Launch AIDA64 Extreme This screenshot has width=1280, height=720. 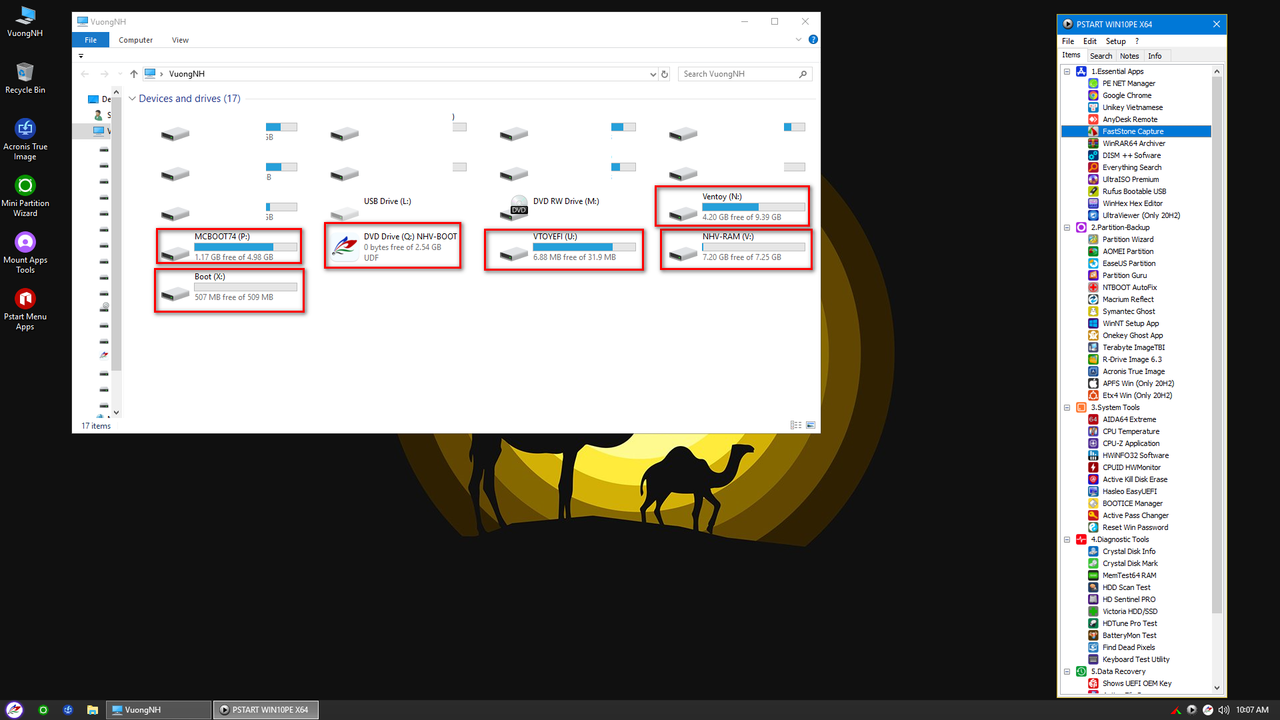click(x=1129, y=419)
